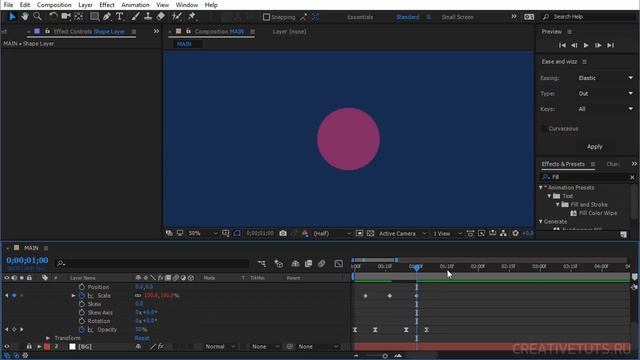The image size is (640, 360).
Task: Take a snapshot with camera icon
Action: (x=283, y=233)
